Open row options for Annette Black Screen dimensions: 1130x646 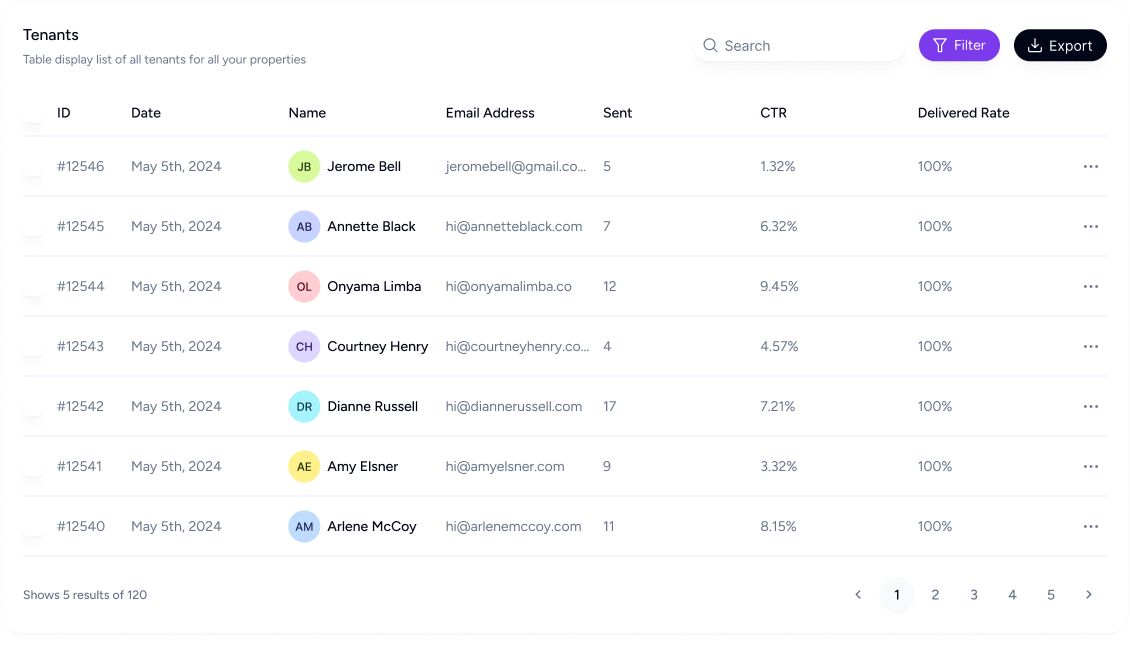tap(1090, 227)
